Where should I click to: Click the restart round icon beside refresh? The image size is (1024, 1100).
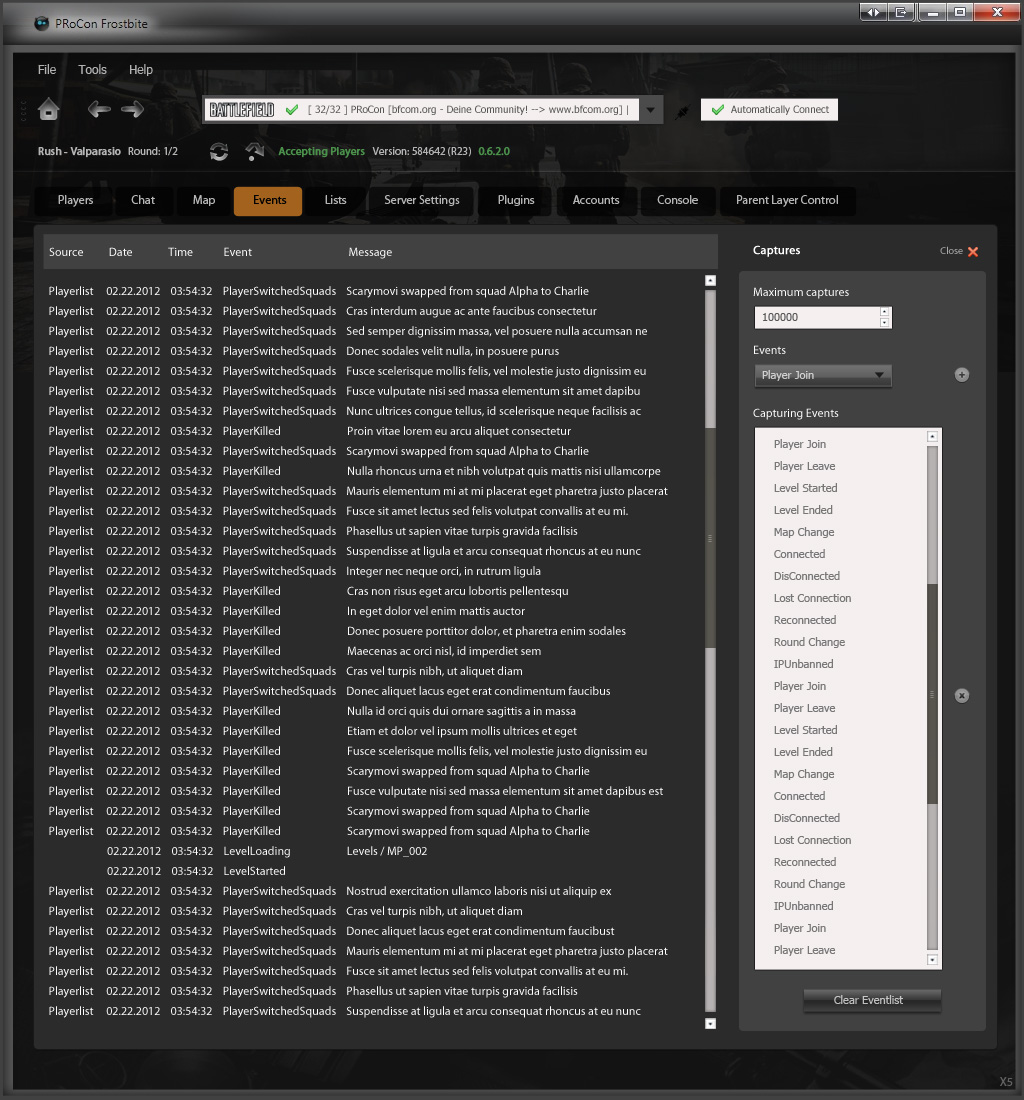tap(255, 152)
